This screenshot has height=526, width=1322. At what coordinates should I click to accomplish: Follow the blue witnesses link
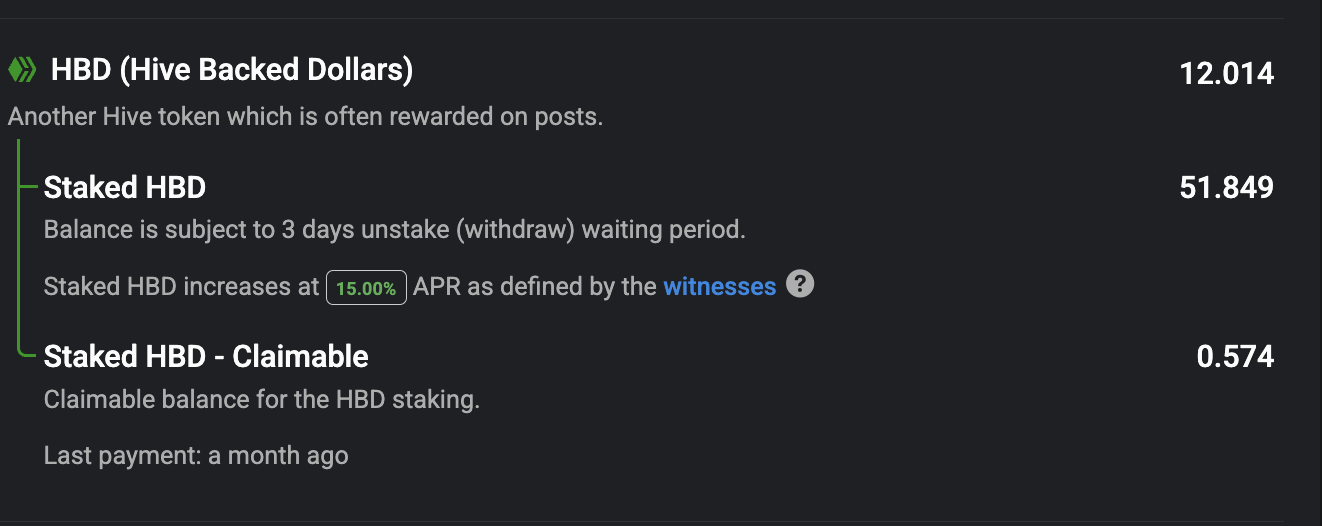coord(720,287)
